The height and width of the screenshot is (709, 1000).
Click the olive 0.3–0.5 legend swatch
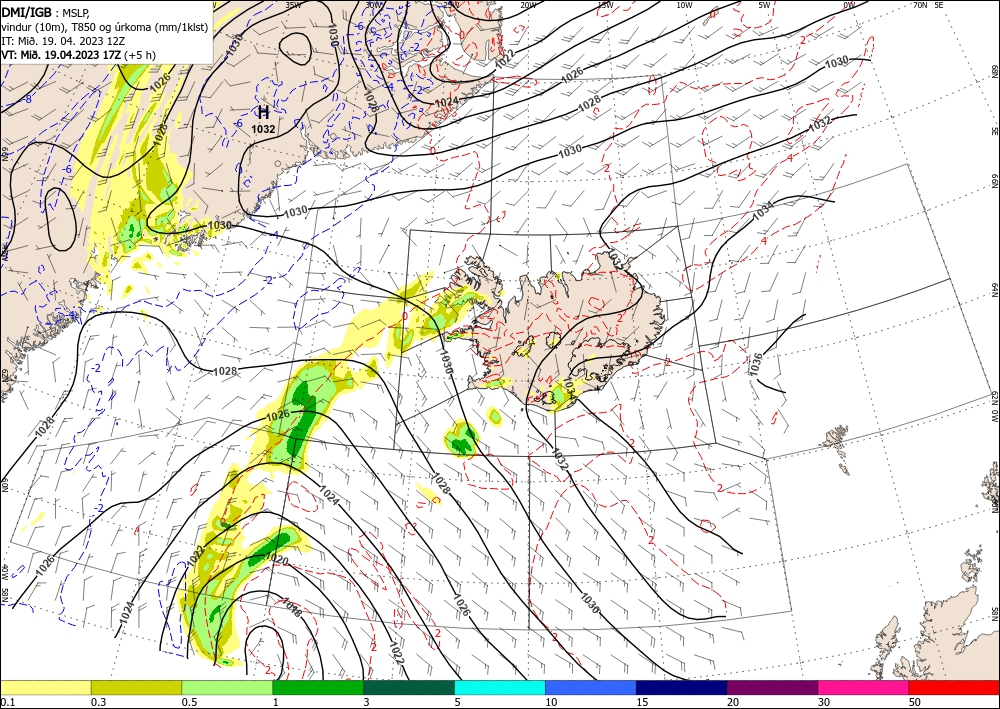pyautogui.click(x=136, y=688)
